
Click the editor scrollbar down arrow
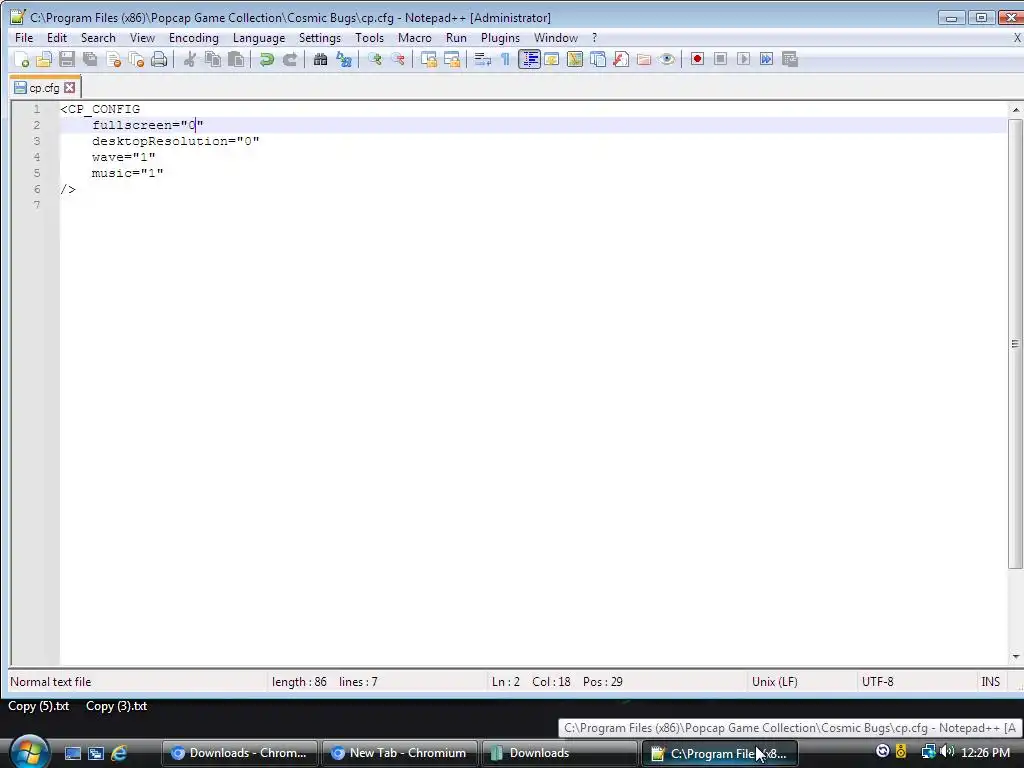[1016, 657]
